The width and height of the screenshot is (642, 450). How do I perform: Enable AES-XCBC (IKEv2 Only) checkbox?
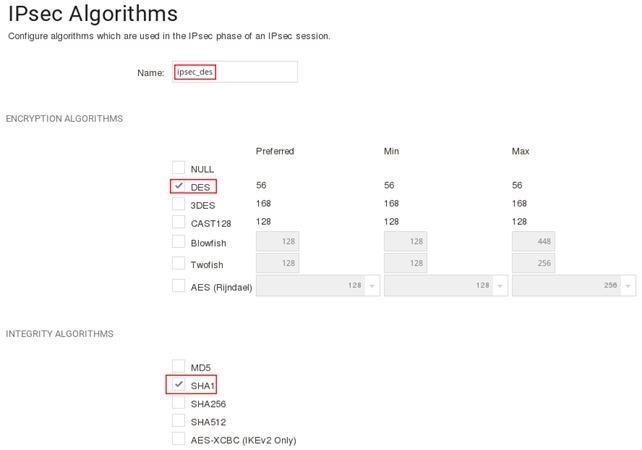click(x=178, y=439)
